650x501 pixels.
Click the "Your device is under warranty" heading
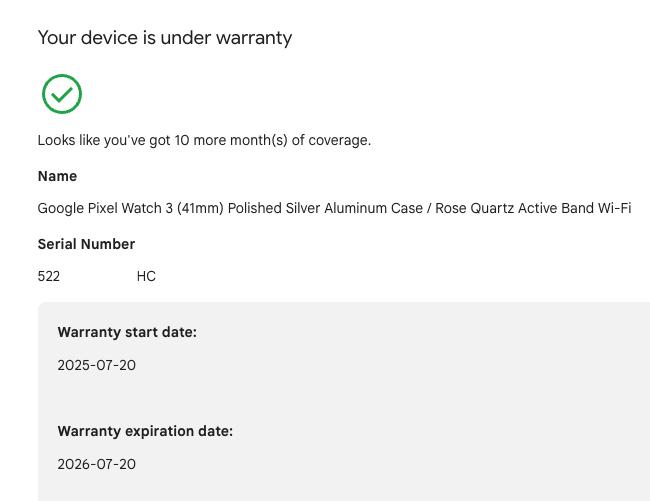(165, 38)
